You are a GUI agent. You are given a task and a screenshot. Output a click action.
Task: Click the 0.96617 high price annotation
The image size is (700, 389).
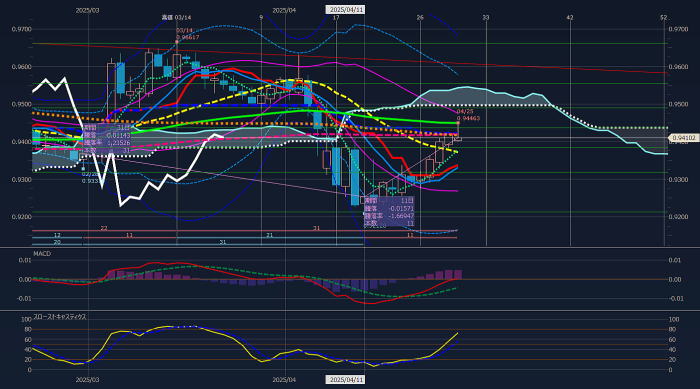[188, 38]
